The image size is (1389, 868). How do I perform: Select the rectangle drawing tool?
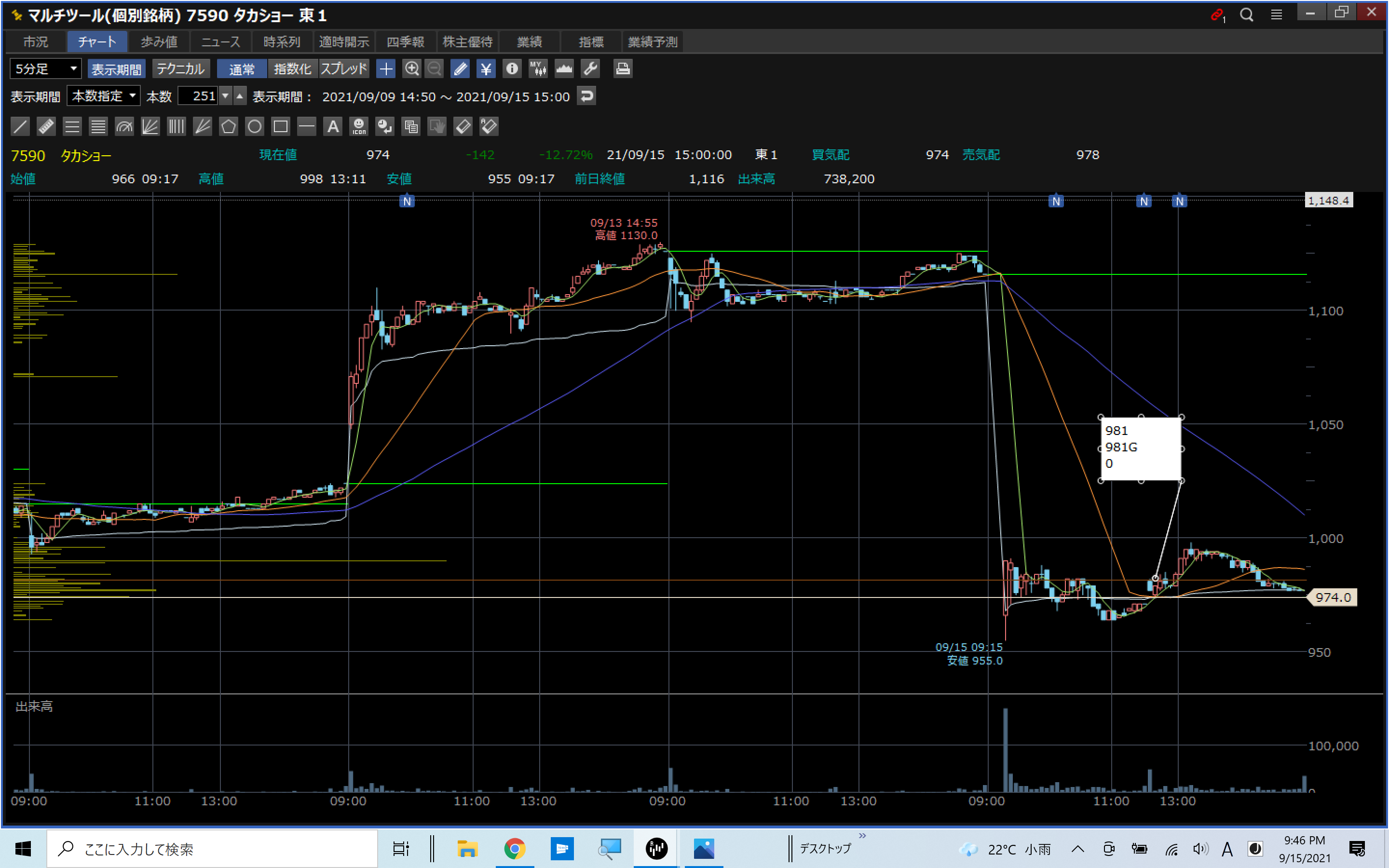281,126
